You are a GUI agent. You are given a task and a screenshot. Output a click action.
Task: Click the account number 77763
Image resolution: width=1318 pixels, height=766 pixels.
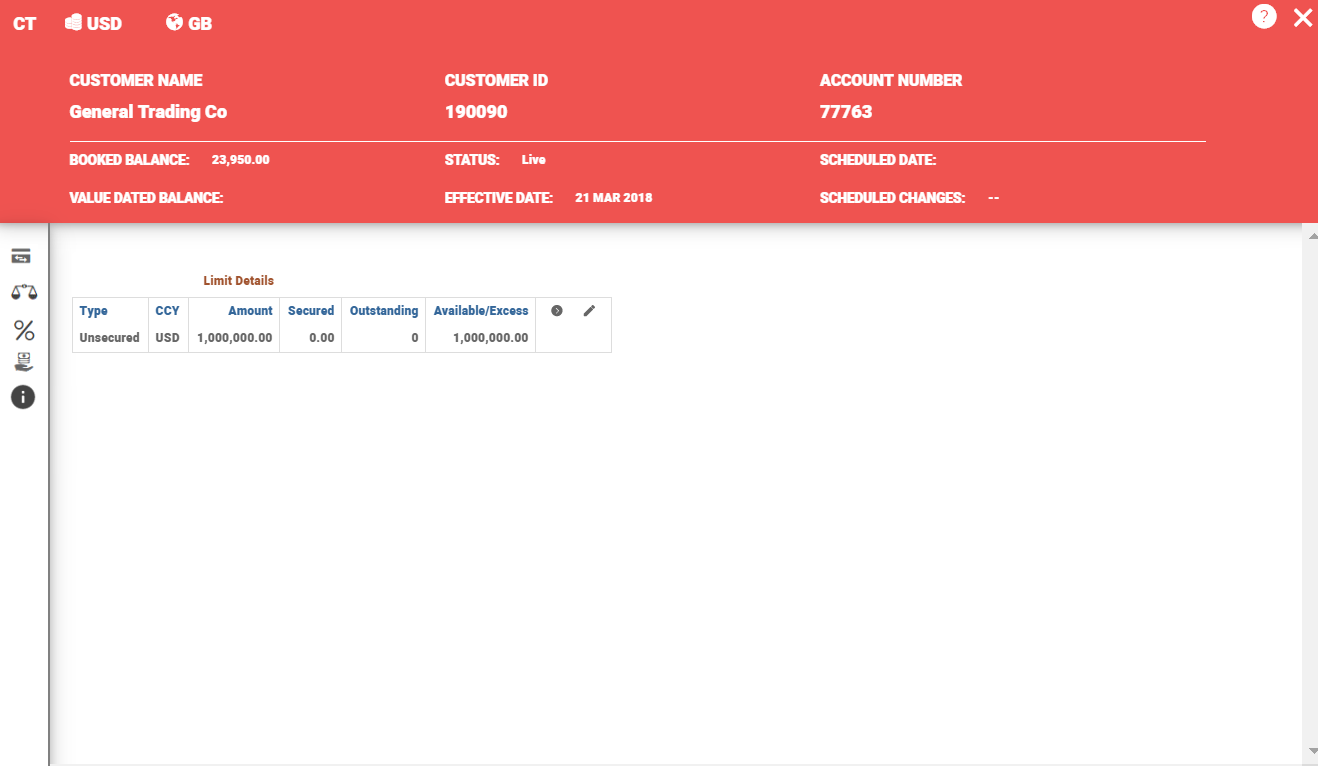pos(846,112)
